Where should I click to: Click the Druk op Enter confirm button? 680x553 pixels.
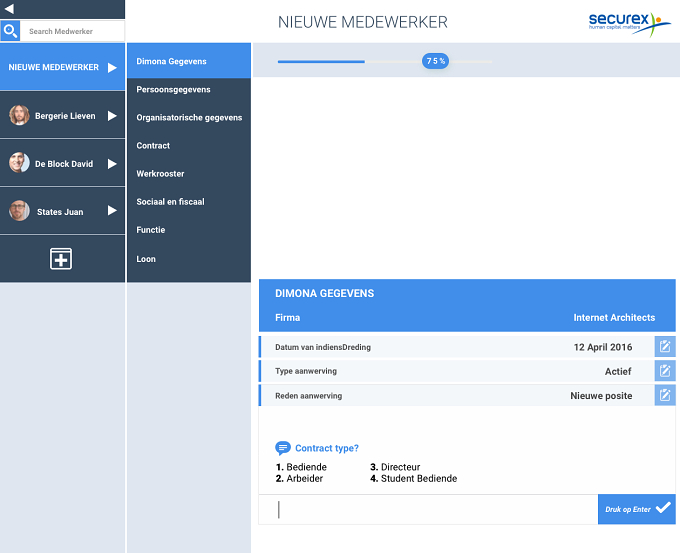coord(637,509)
